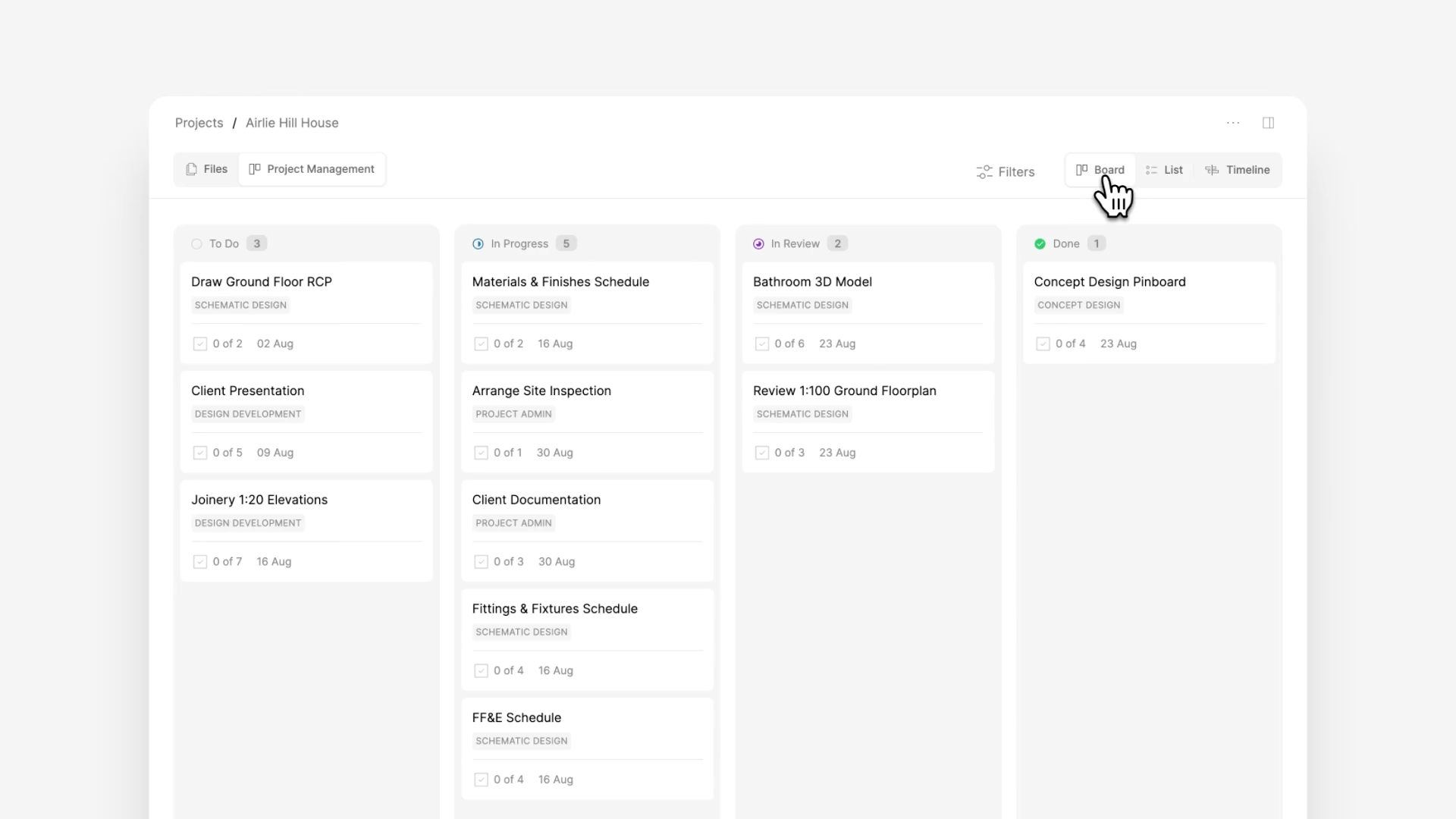Switch to Timeline view
The image size is (1456, 819).
(1238, 169)
